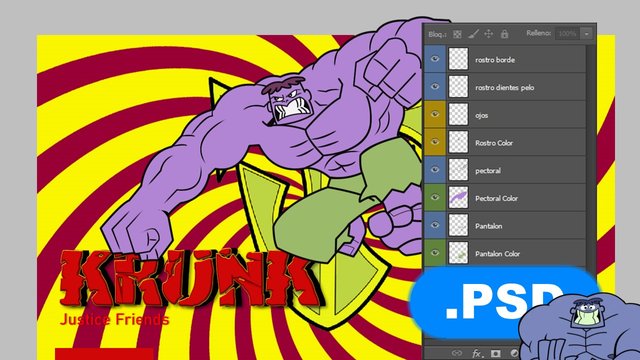Click the "Bloq.:" lock label
The height and width of the screenshot is (360, 640).
click(x=437, y=35)
